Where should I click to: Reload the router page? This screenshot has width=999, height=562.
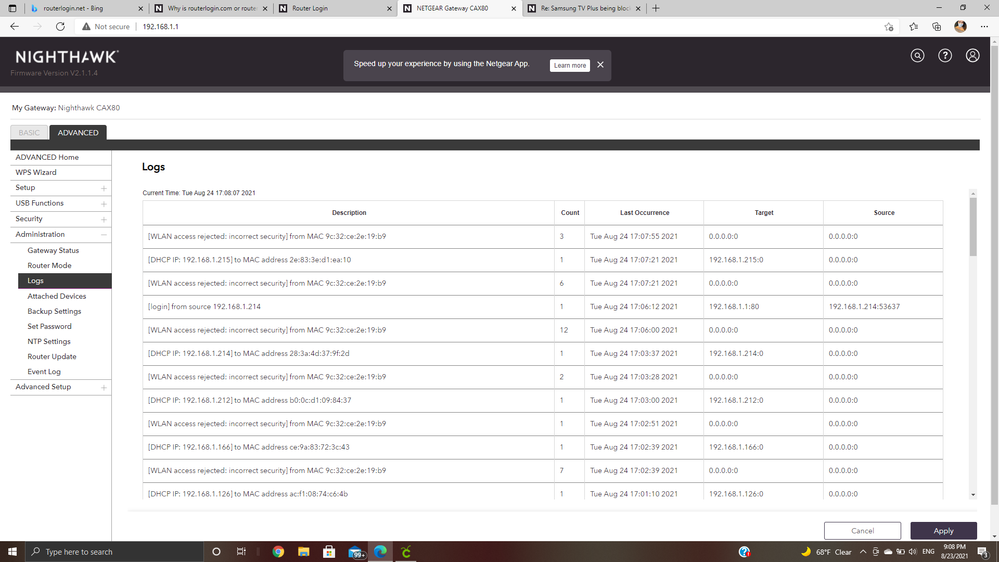coord(60,26)
